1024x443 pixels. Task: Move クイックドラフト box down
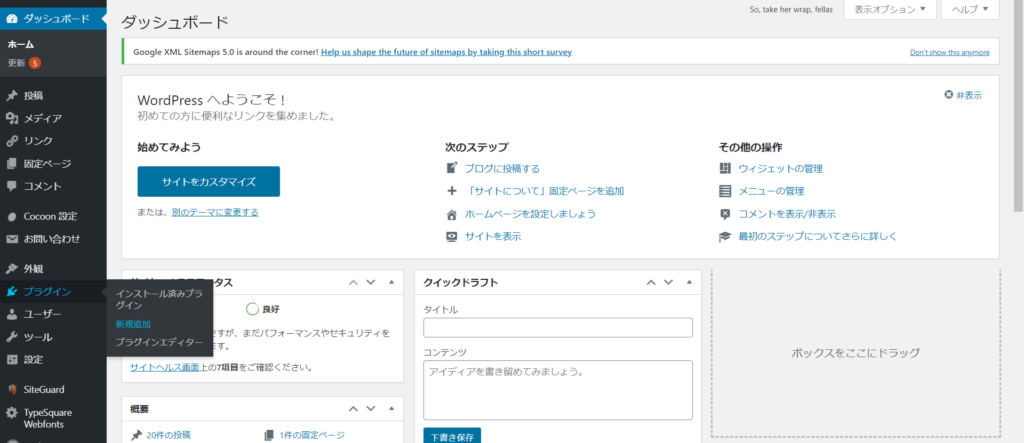(x=669, y=283)
